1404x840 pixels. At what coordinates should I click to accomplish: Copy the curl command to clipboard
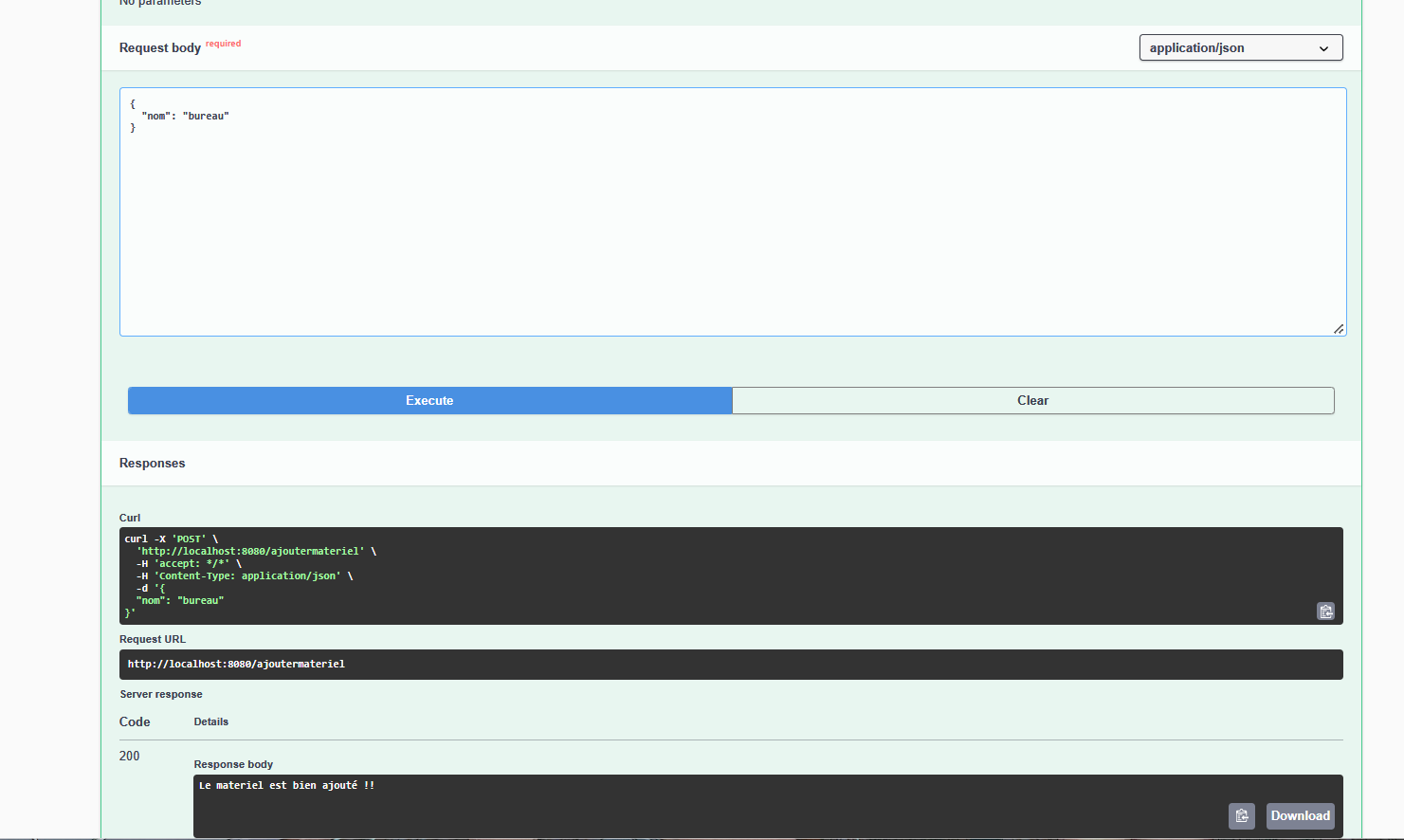[x=1325, y=612]
